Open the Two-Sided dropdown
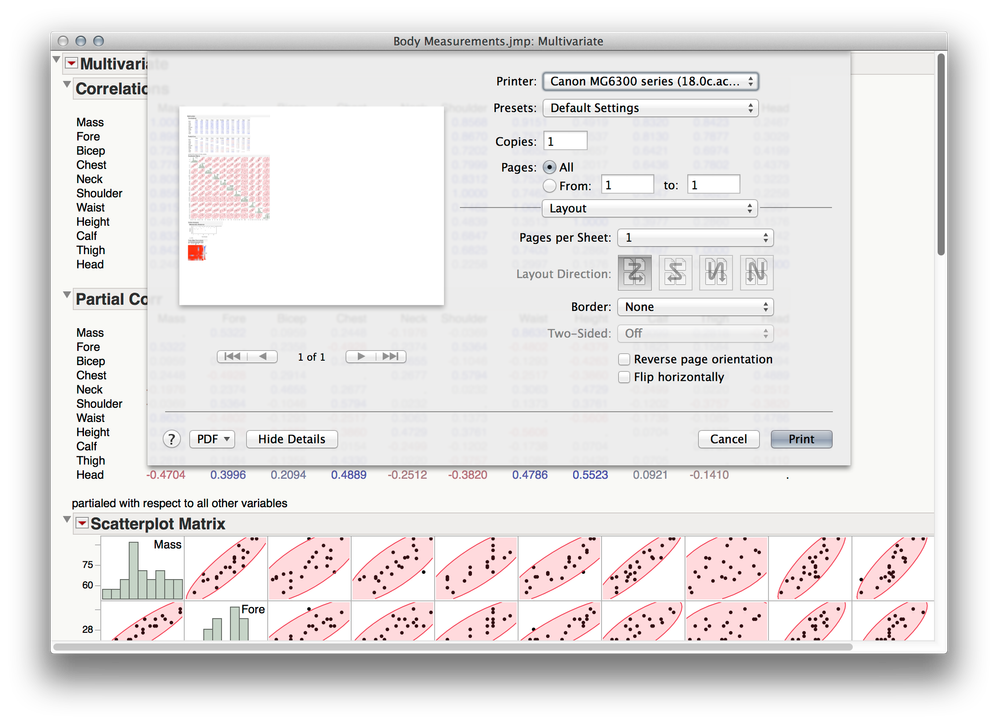 696,333
